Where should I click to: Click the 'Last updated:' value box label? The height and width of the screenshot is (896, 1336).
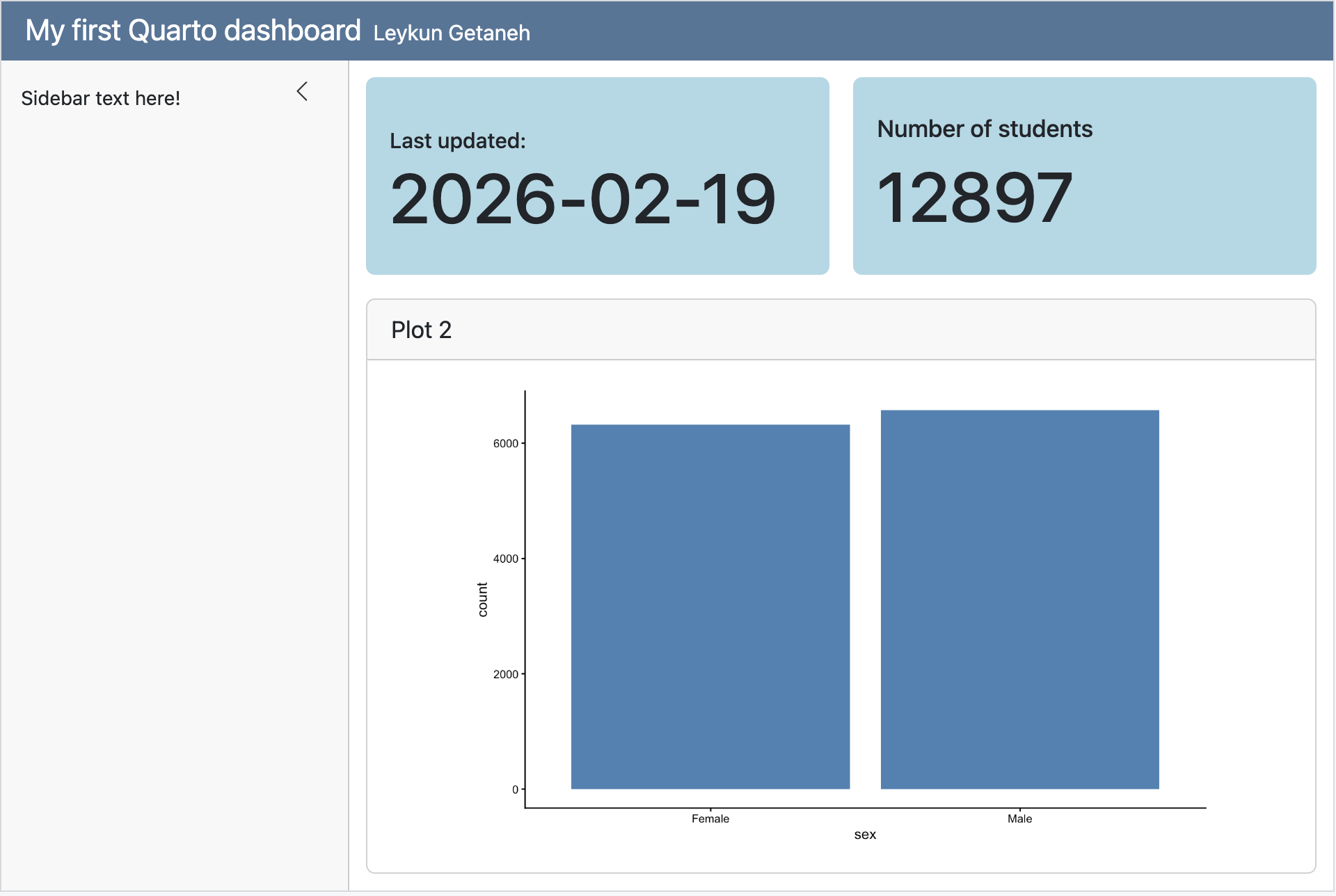point(457,141)
